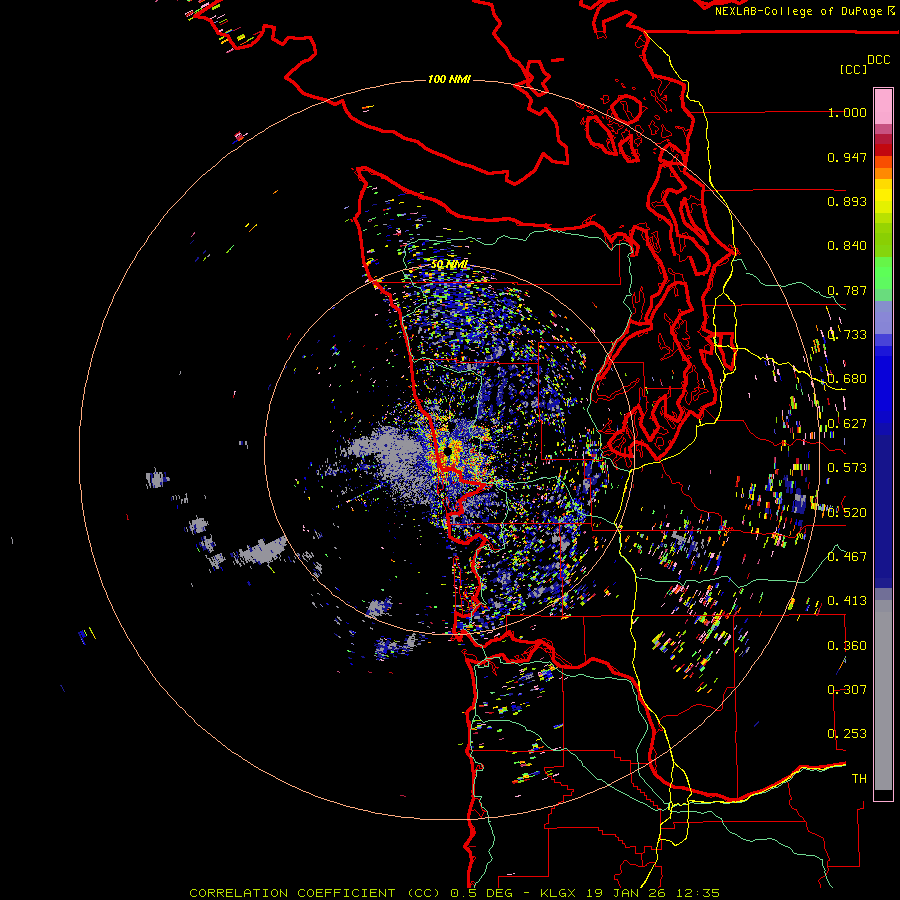Click the 0.360 color scale value
Image resolution: width=900 pixels, height=900 pixels.
click(847, 646)
